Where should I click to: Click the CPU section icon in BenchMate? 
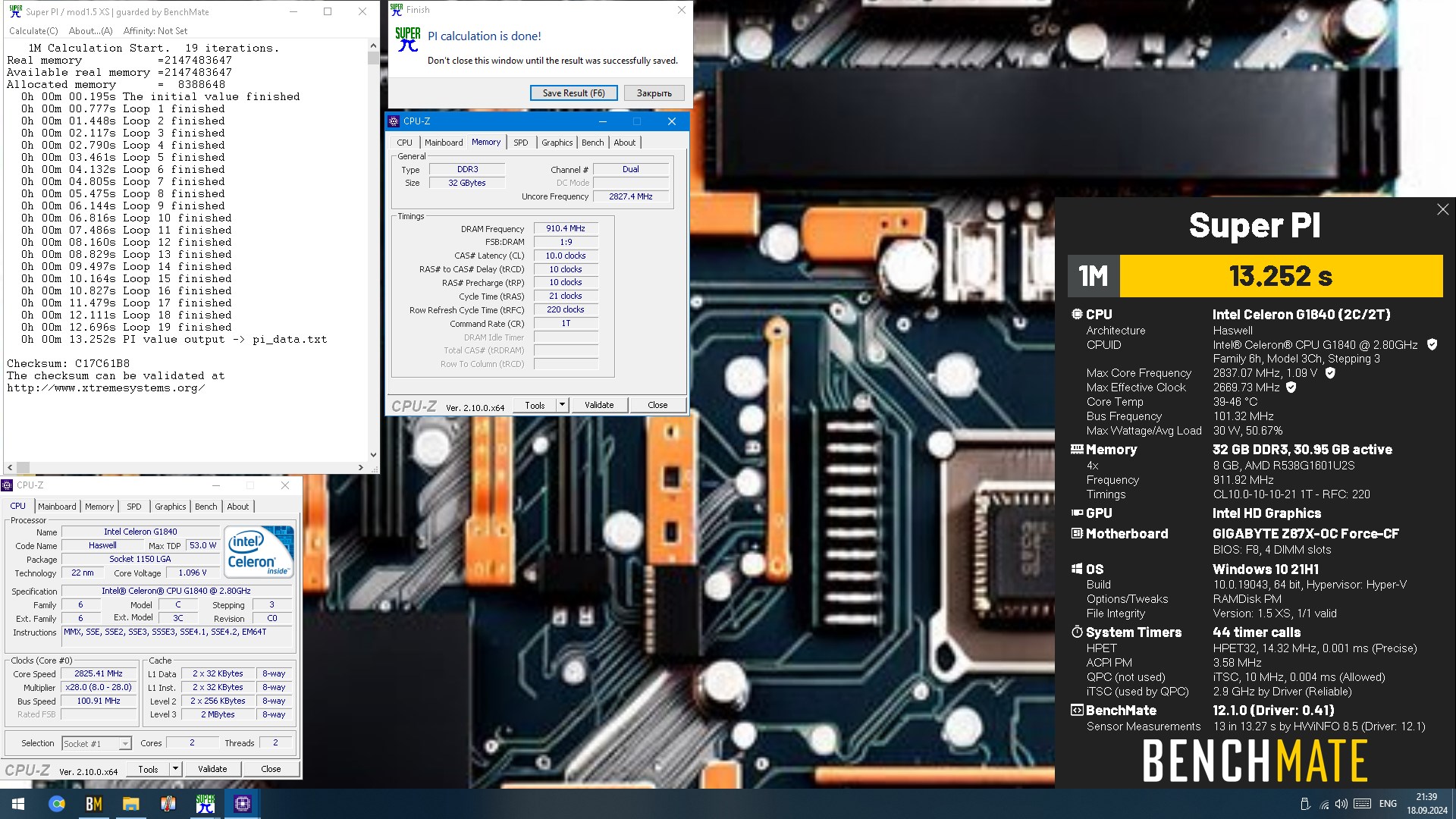click(x=1077, y=314)
